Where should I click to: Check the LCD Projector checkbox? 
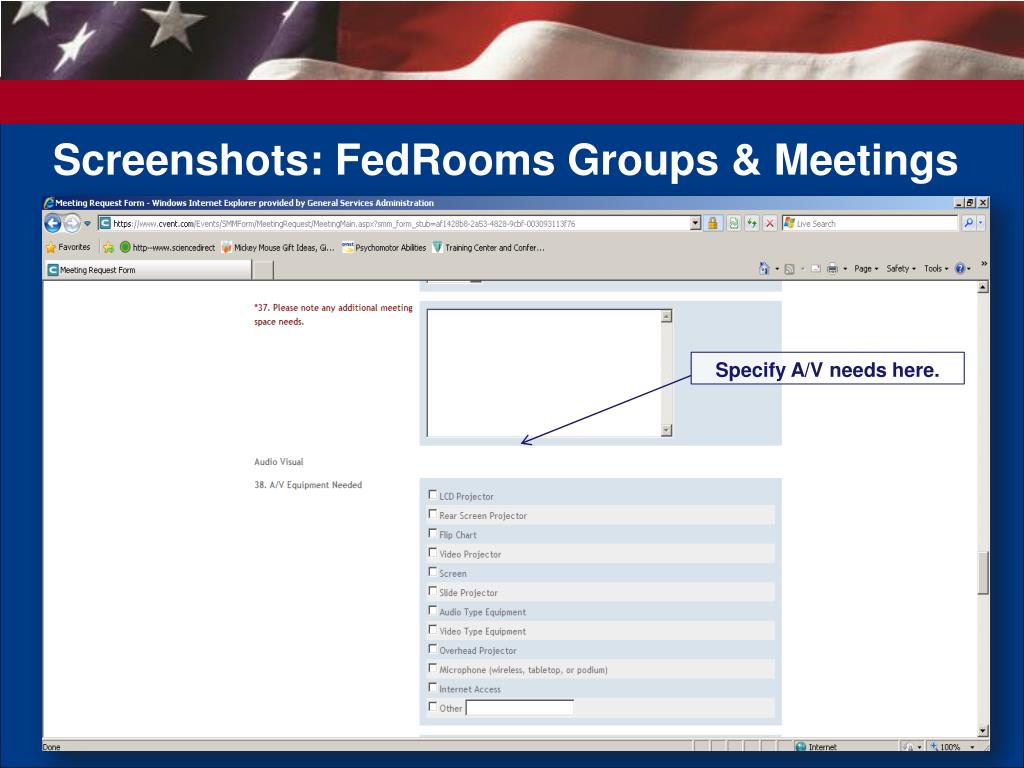click(x=432, y=495)
